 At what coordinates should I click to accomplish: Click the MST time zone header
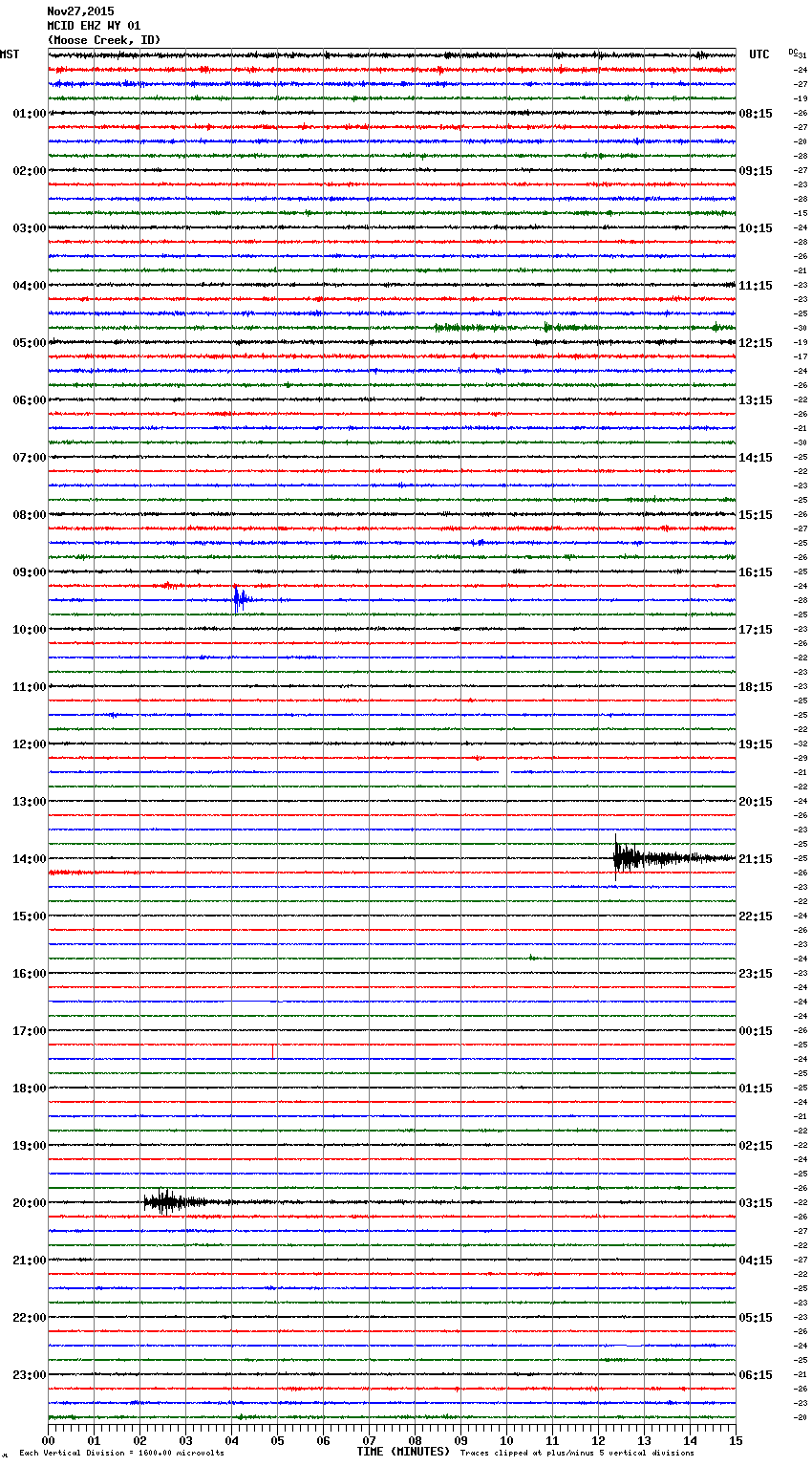(x=10, y=54)
